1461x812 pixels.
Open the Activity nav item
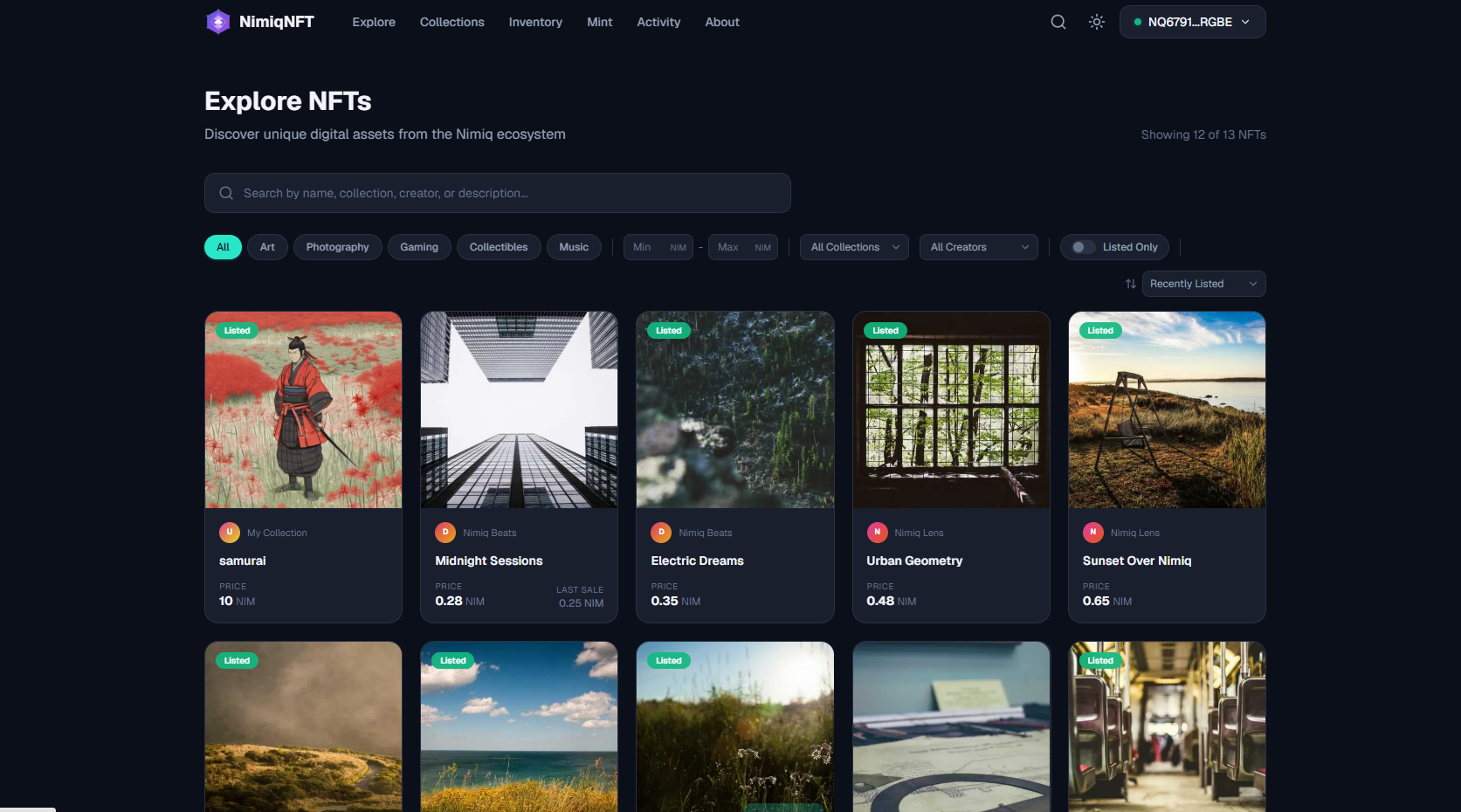pos(658,22)
